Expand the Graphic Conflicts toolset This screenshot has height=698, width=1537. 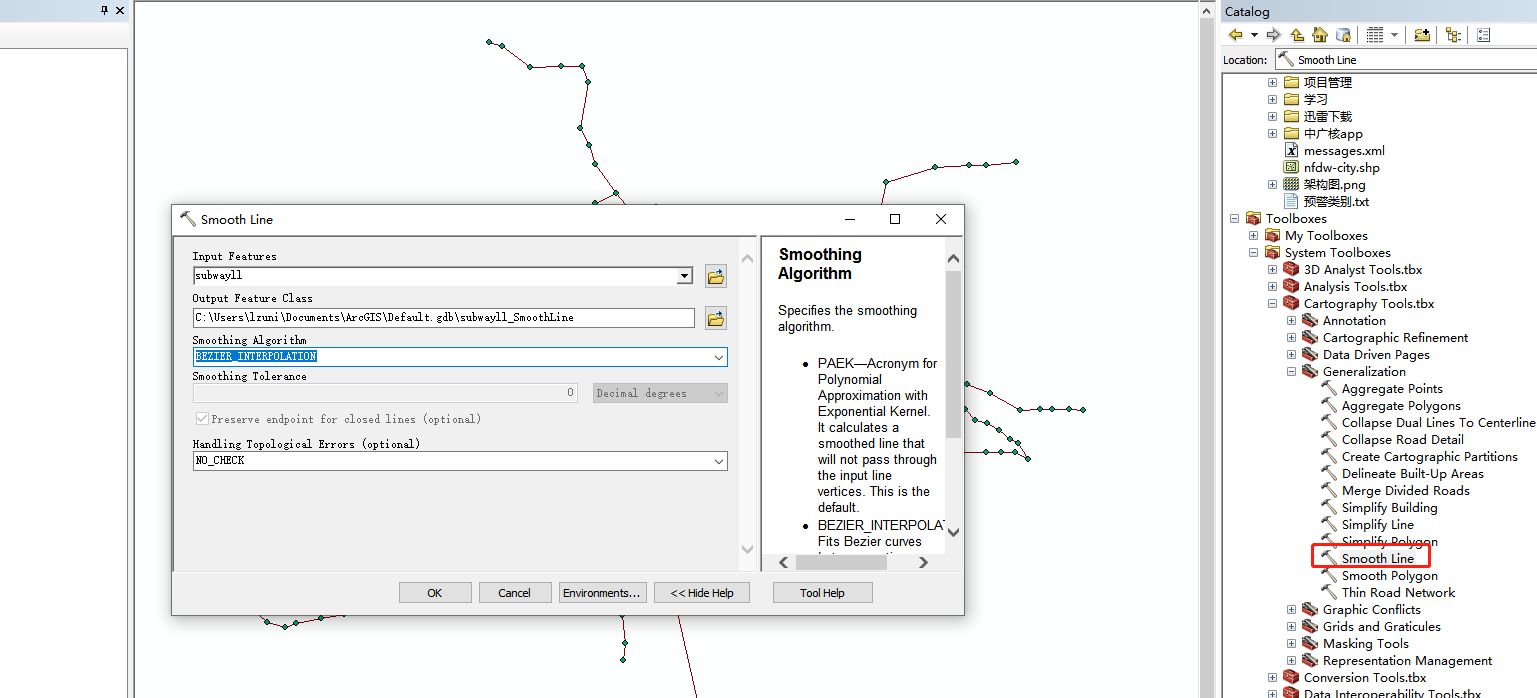pos(1291,610)
